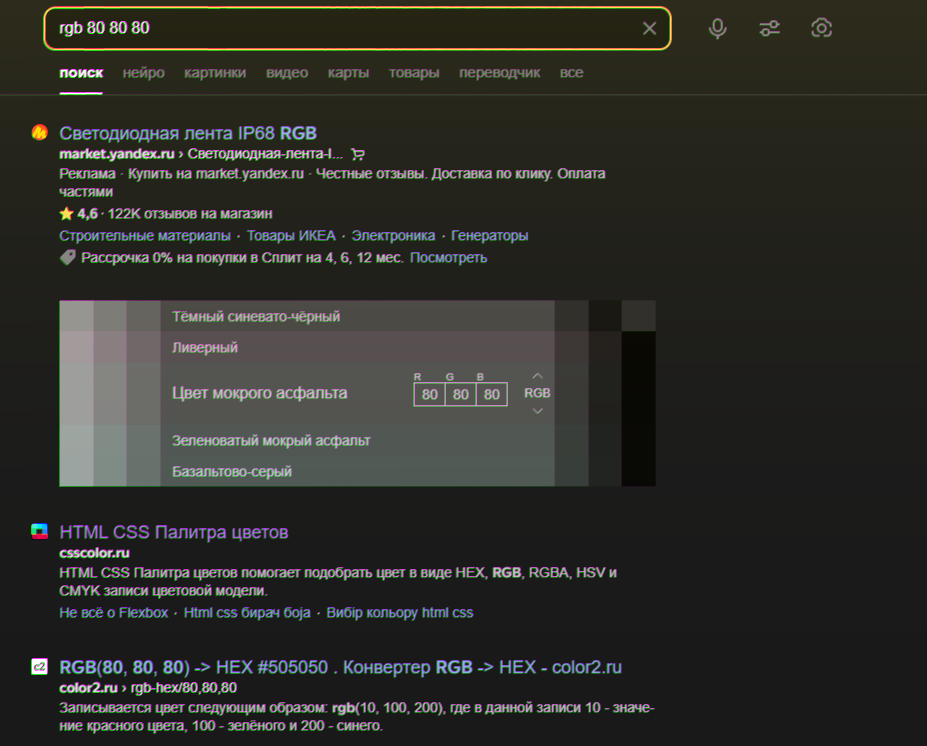The image size is (927, 746).
Task: Click the 122K отзывов на магазин rating text
Action: click(x=190, y=214)
